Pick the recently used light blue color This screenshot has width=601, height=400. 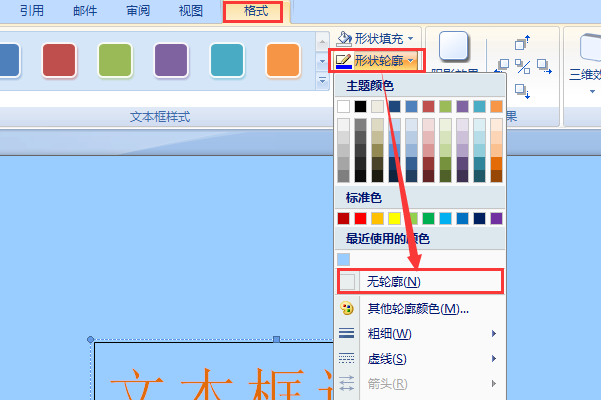click(x=344, y=259)
